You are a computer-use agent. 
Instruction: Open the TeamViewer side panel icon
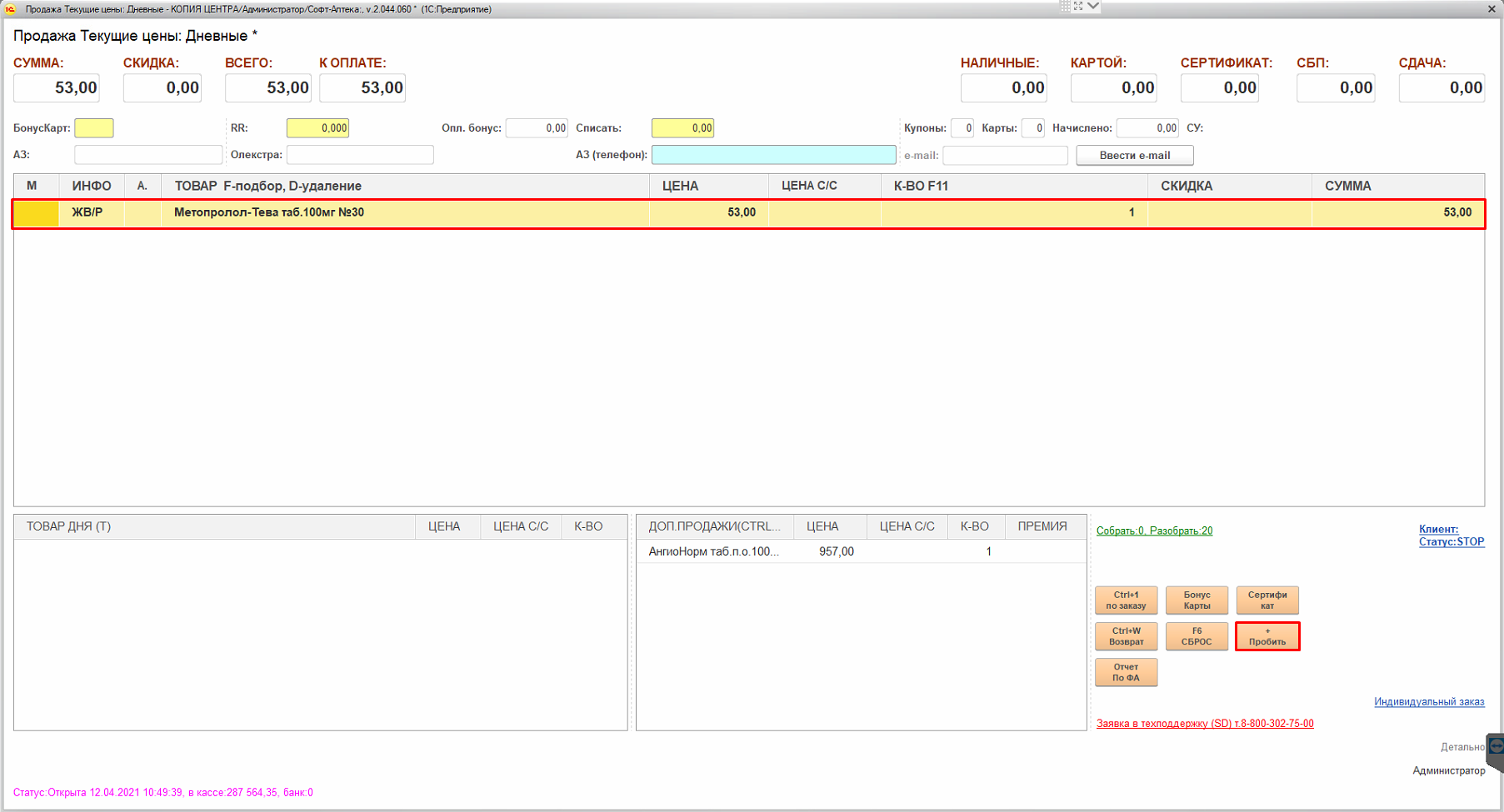pyautogui.click(x=1496, y=747)
